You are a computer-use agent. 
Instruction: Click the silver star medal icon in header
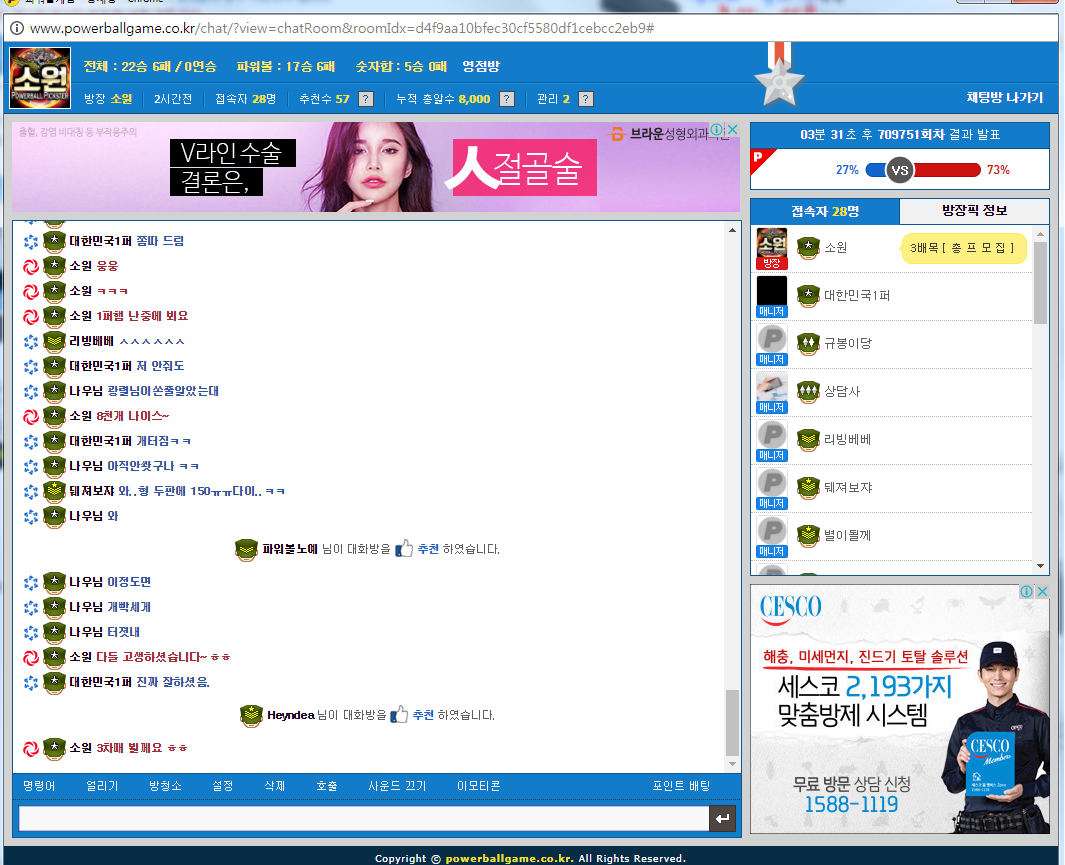point(779,76)
